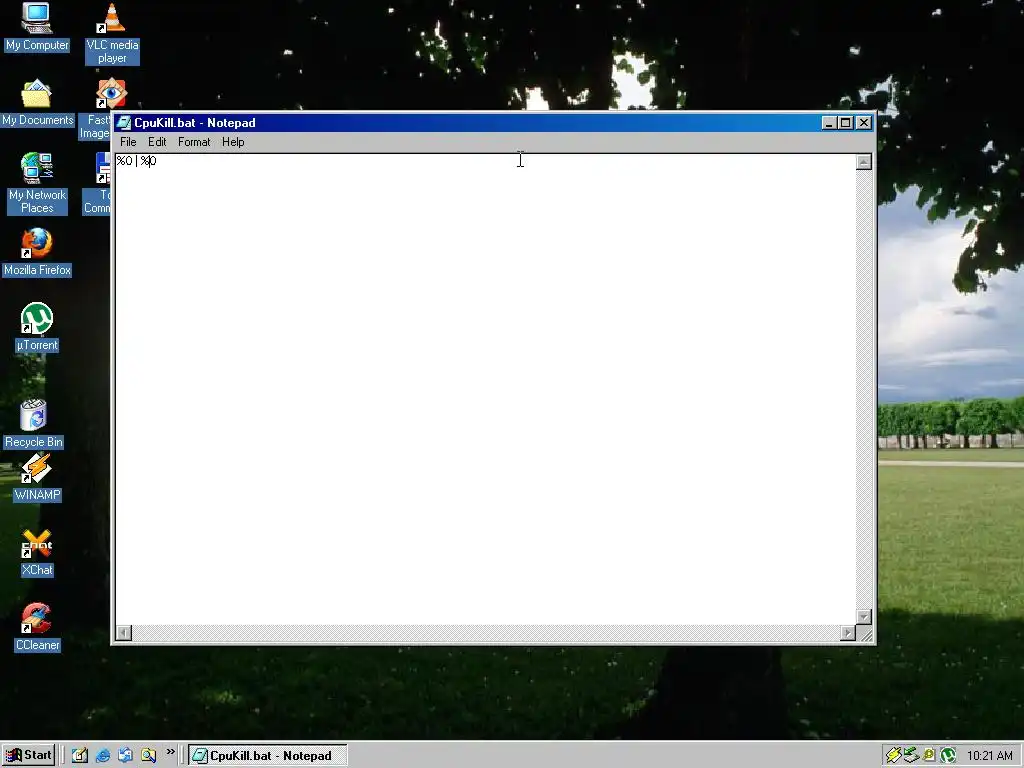
Task: Click in the Notepad text area
Action: [485, 389]
